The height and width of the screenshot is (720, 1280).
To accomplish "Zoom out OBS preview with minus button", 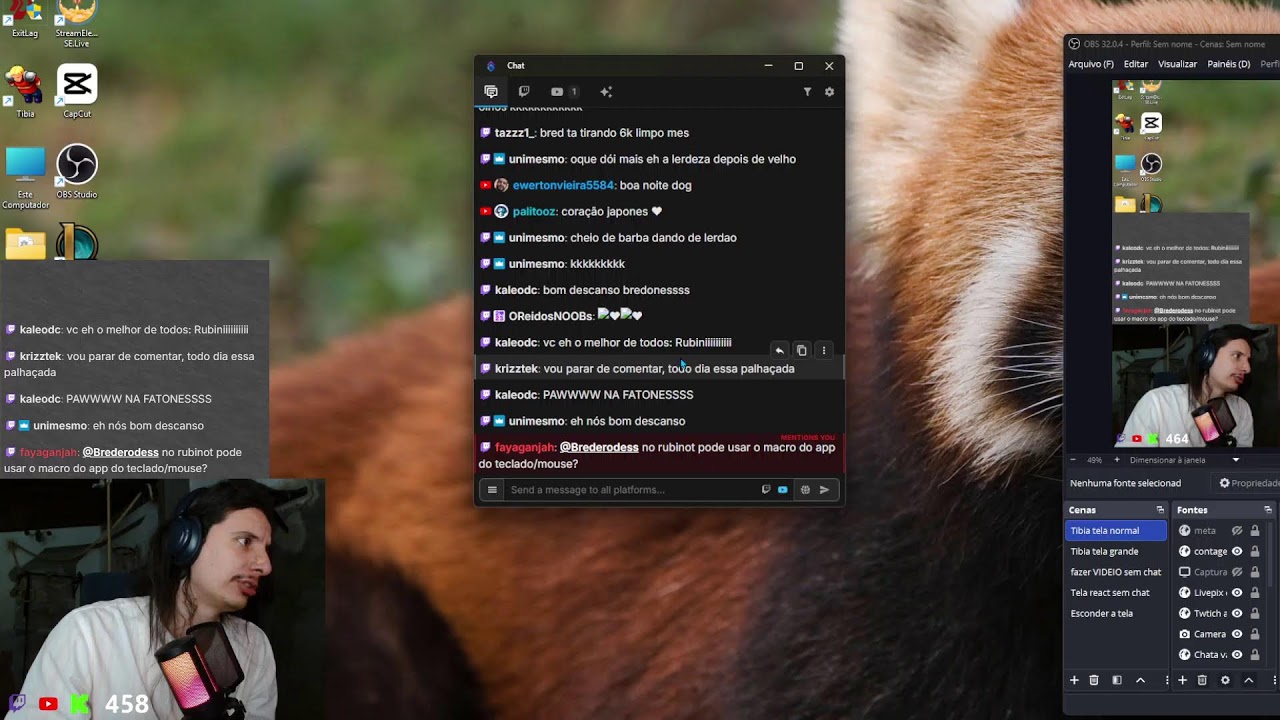I will coord(1073,460).
